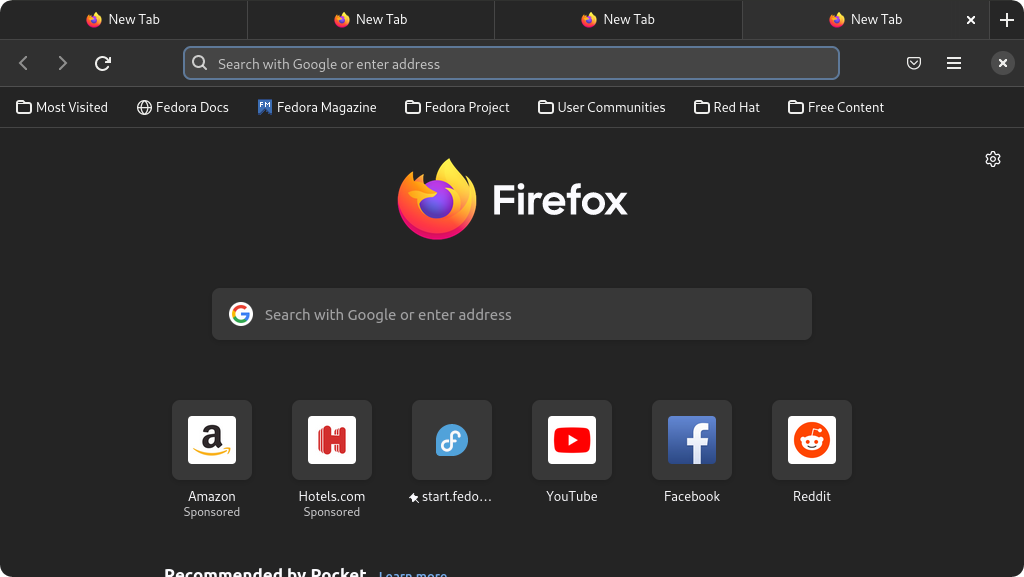Focus the page's Google search box
This screenshot has width=1024, height=577.
[512, 314]
